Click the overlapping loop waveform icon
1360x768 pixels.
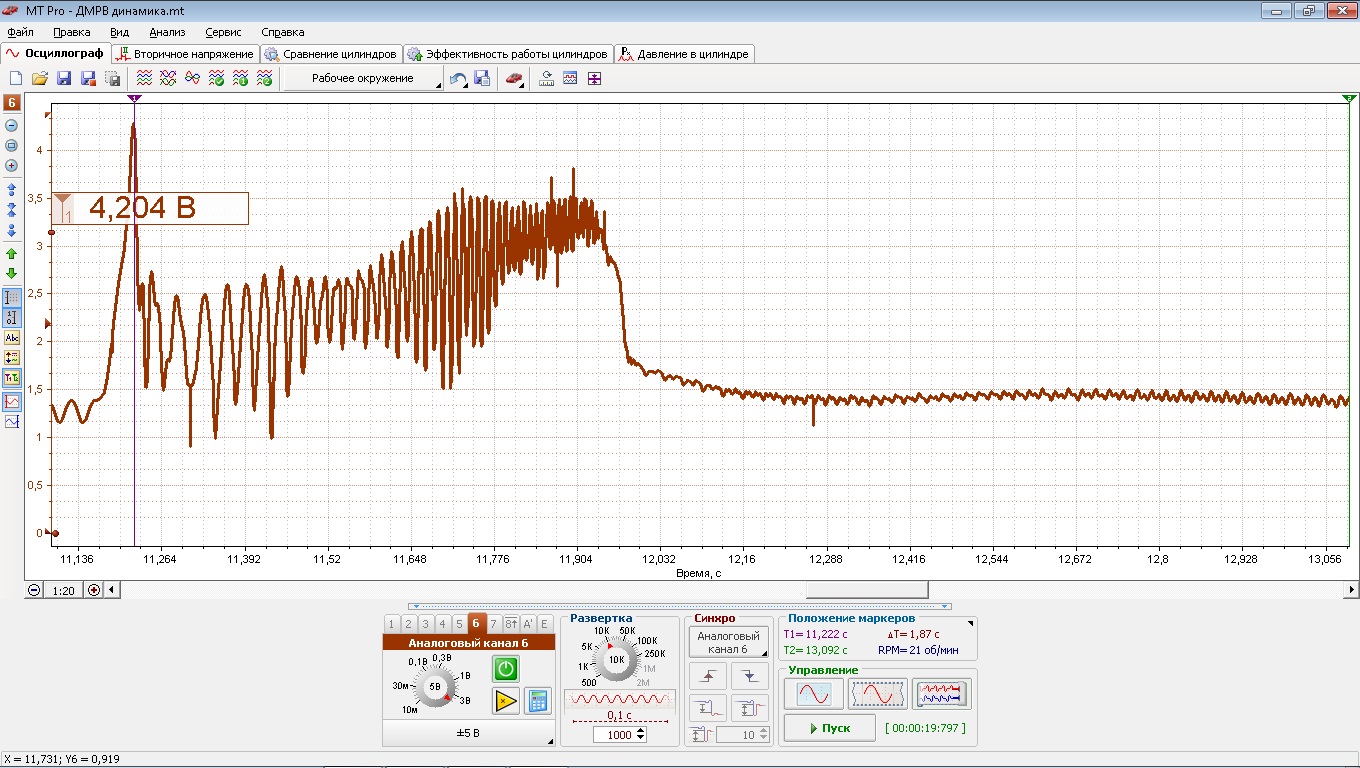(193, 78)
